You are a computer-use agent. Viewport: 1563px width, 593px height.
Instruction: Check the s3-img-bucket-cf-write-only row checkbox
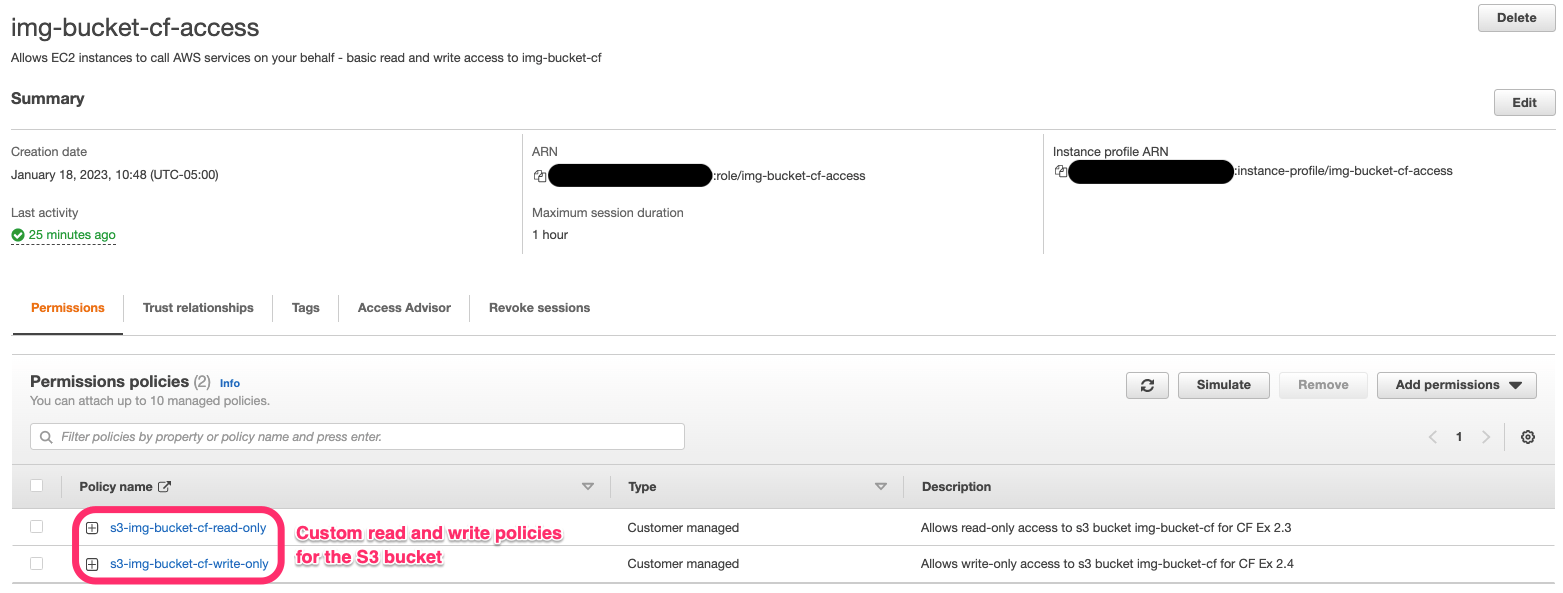pyautogui.click(x=37, y=564)
